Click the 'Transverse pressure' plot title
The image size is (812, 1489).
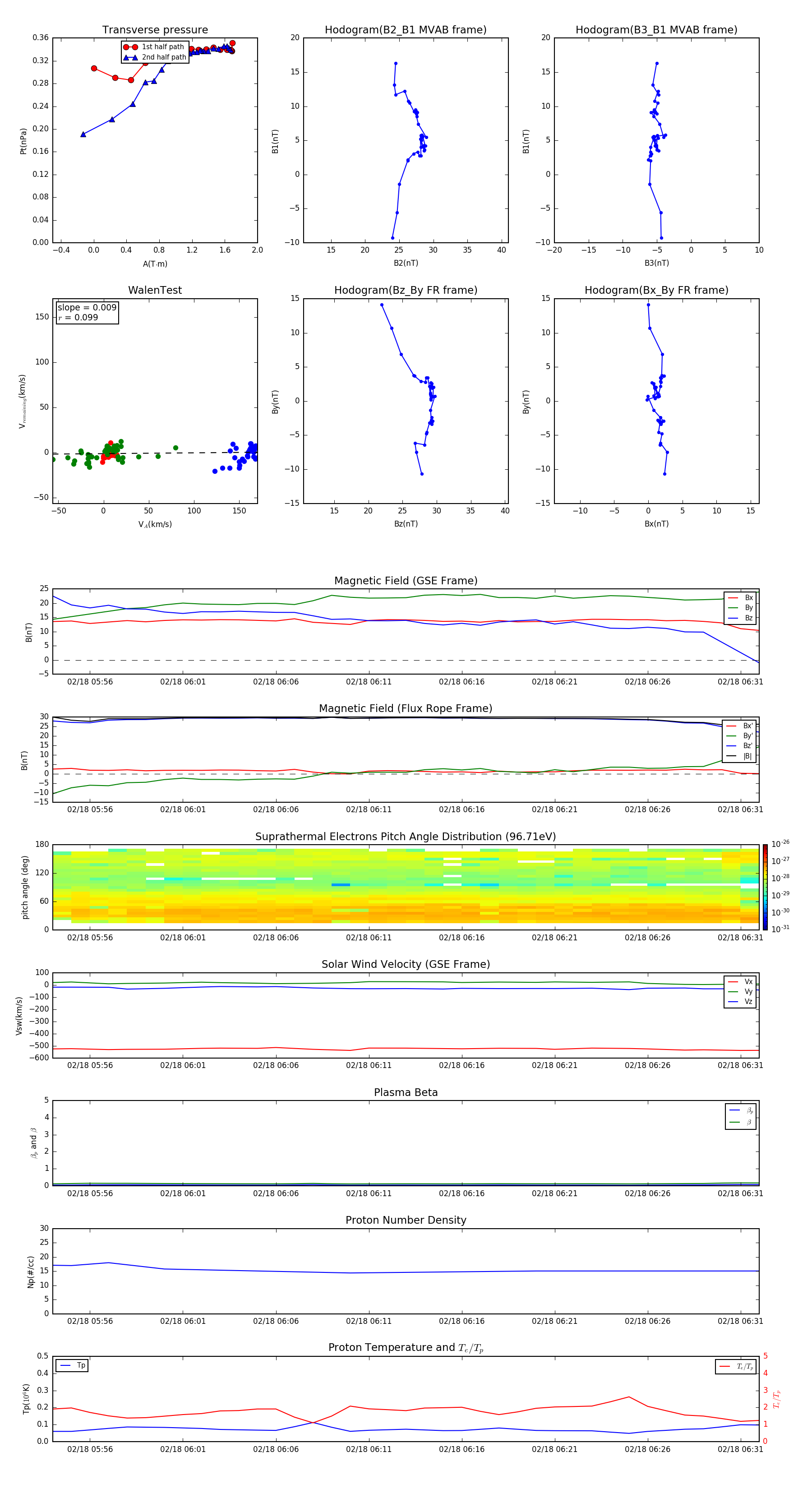(x=155, y=29)
